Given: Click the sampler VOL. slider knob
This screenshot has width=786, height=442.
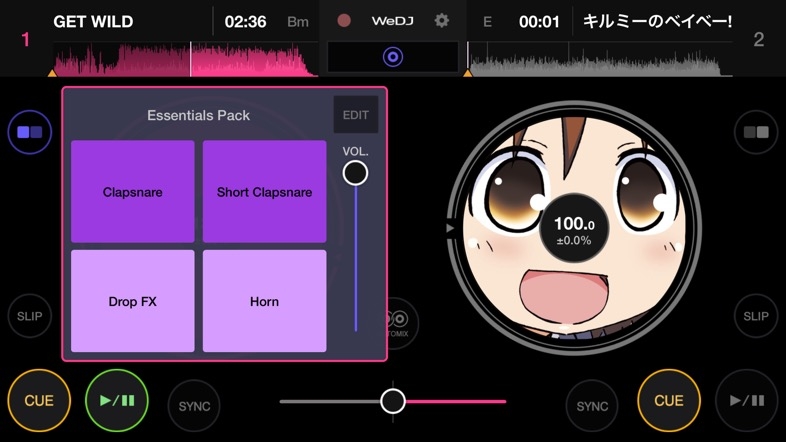Looking at the screenshot, I should (355, 173).
